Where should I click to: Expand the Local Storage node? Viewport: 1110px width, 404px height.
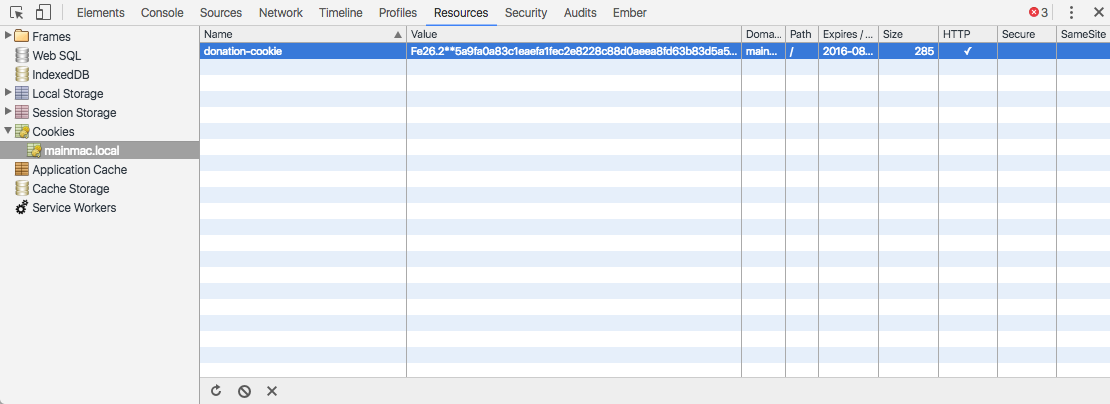(8, 93)
